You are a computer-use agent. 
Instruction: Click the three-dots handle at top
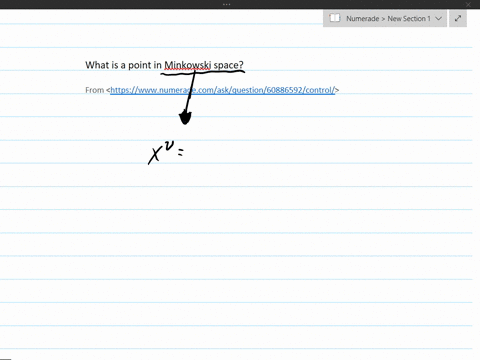click(227, 4)
